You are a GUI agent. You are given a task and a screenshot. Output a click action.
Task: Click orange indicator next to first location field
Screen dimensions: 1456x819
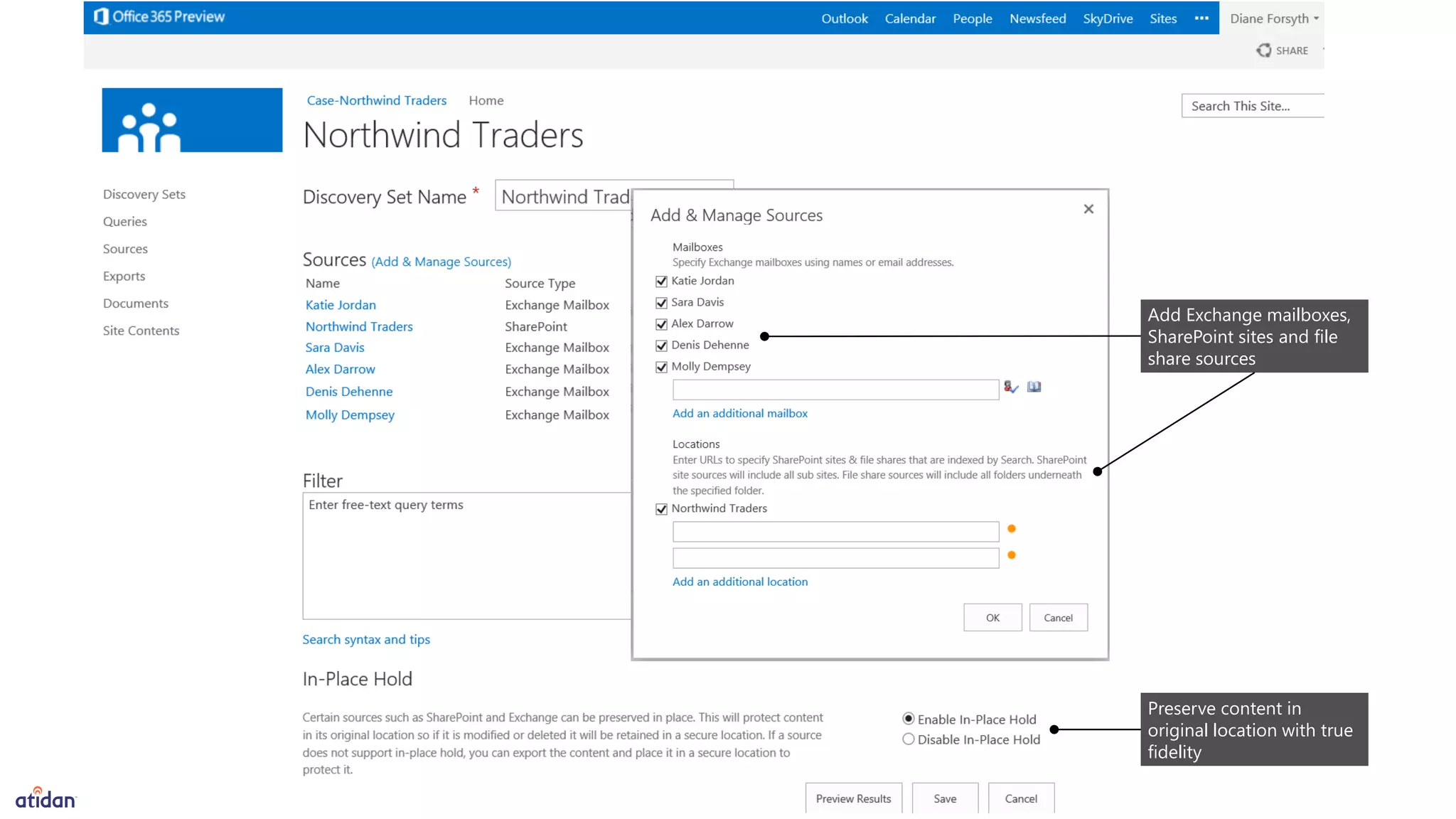1012,529
